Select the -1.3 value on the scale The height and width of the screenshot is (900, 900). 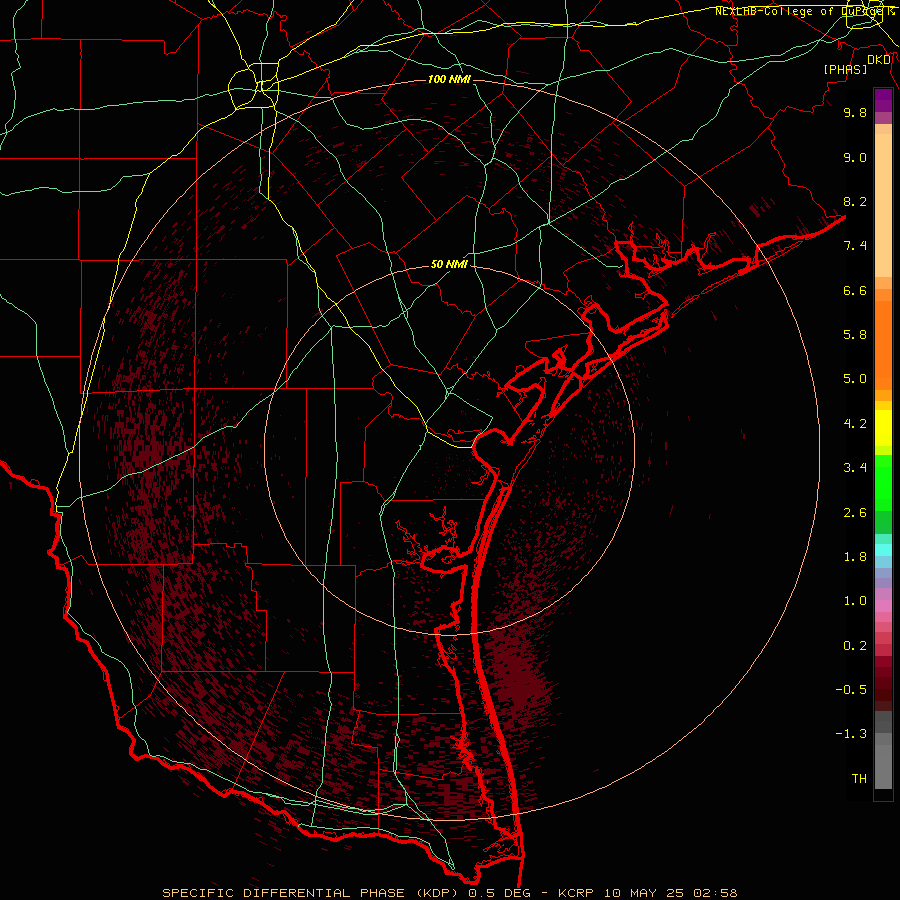851,734
